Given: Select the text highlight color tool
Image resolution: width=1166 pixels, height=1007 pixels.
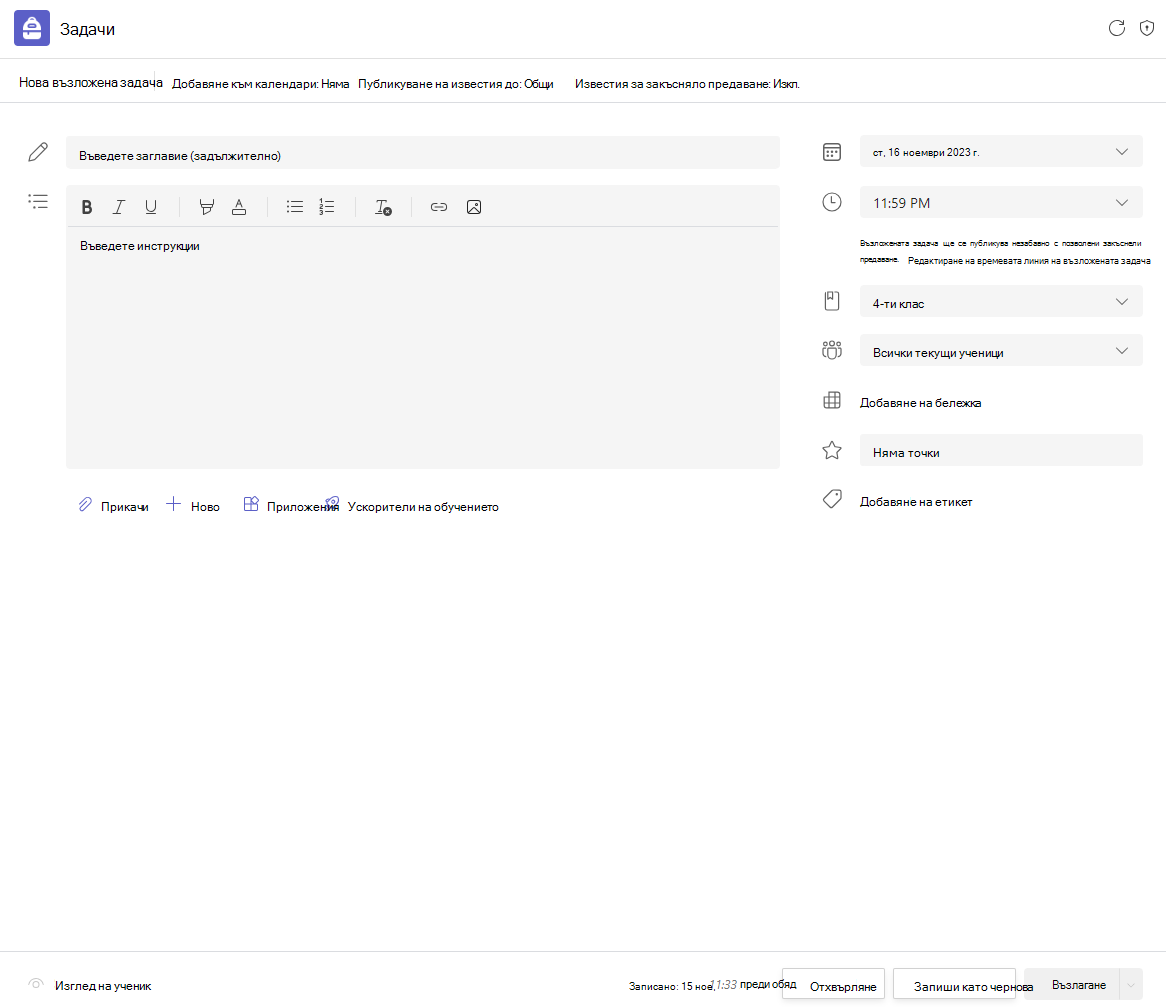Looking at the screenshot, I should click(x=207, y=207).
